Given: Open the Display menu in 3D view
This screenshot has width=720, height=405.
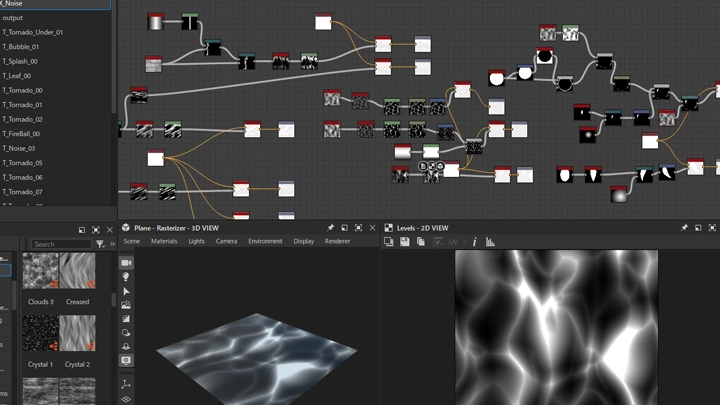Looking at the screenshot, I should coord(304,241).
